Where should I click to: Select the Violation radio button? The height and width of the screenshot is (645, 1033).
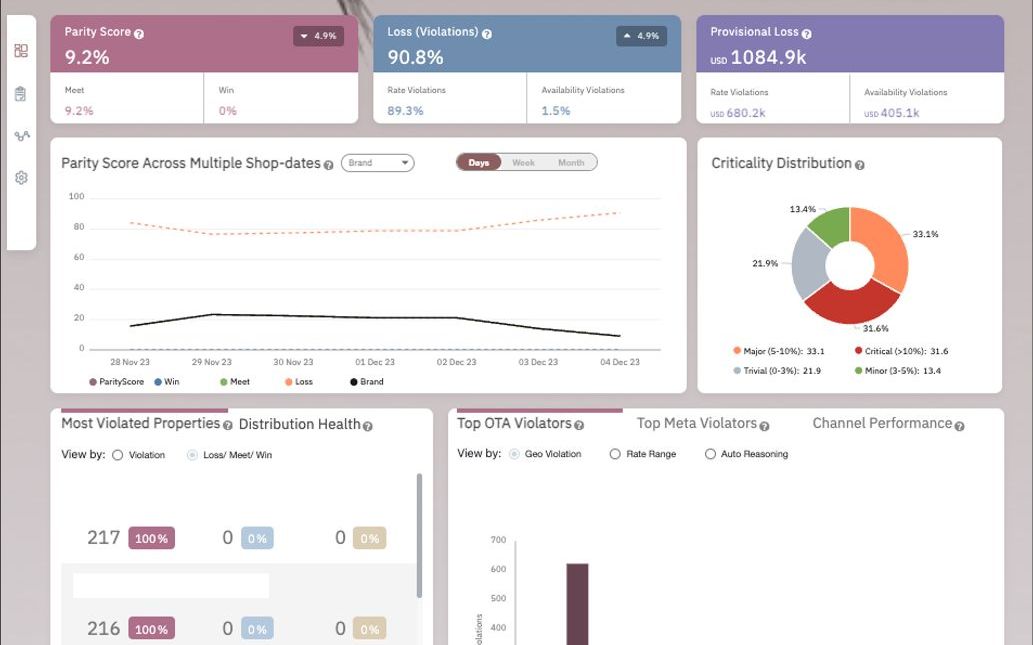[117, 455]
